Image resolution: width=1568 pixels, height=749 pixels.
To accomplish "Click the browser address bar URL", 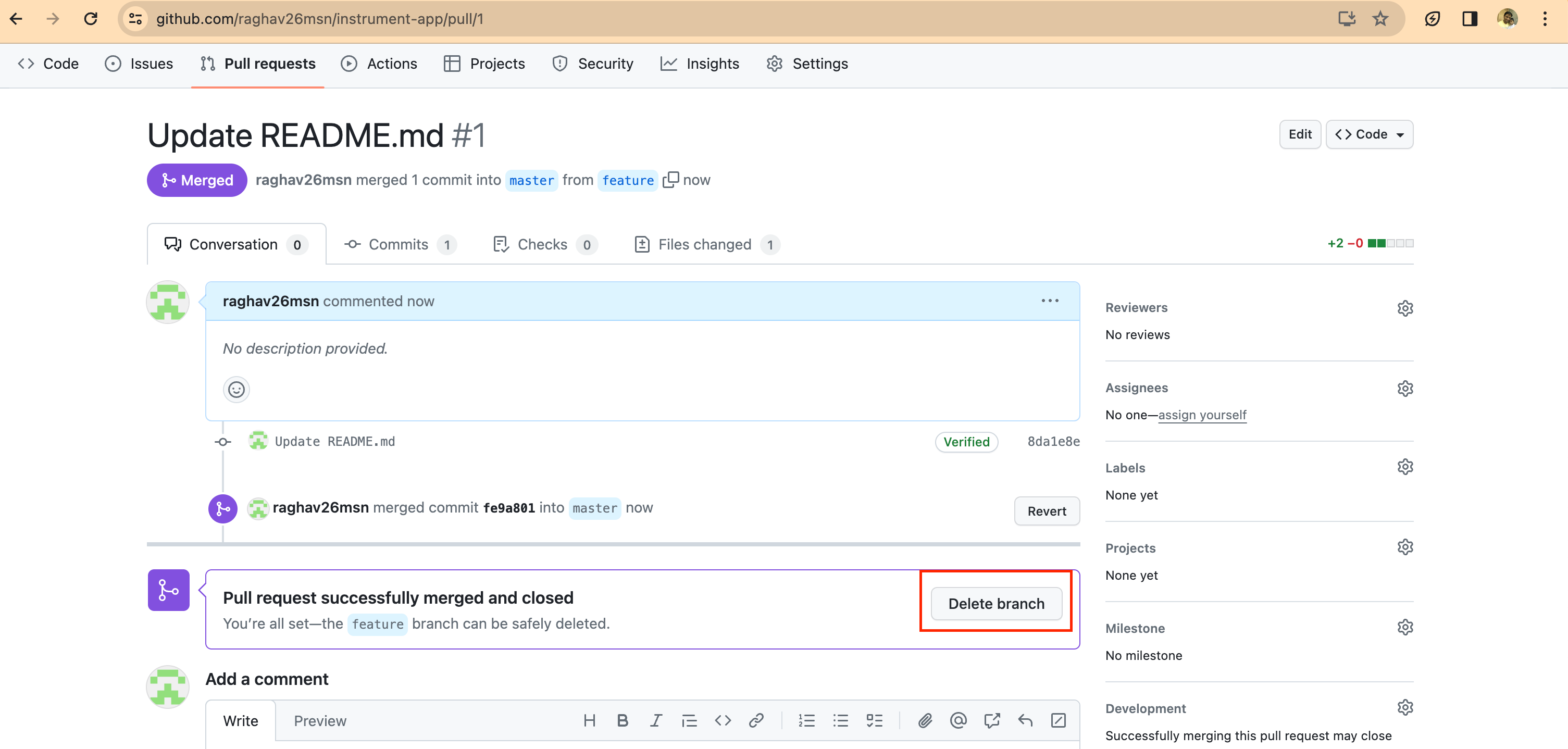I will tap(319, 19).
